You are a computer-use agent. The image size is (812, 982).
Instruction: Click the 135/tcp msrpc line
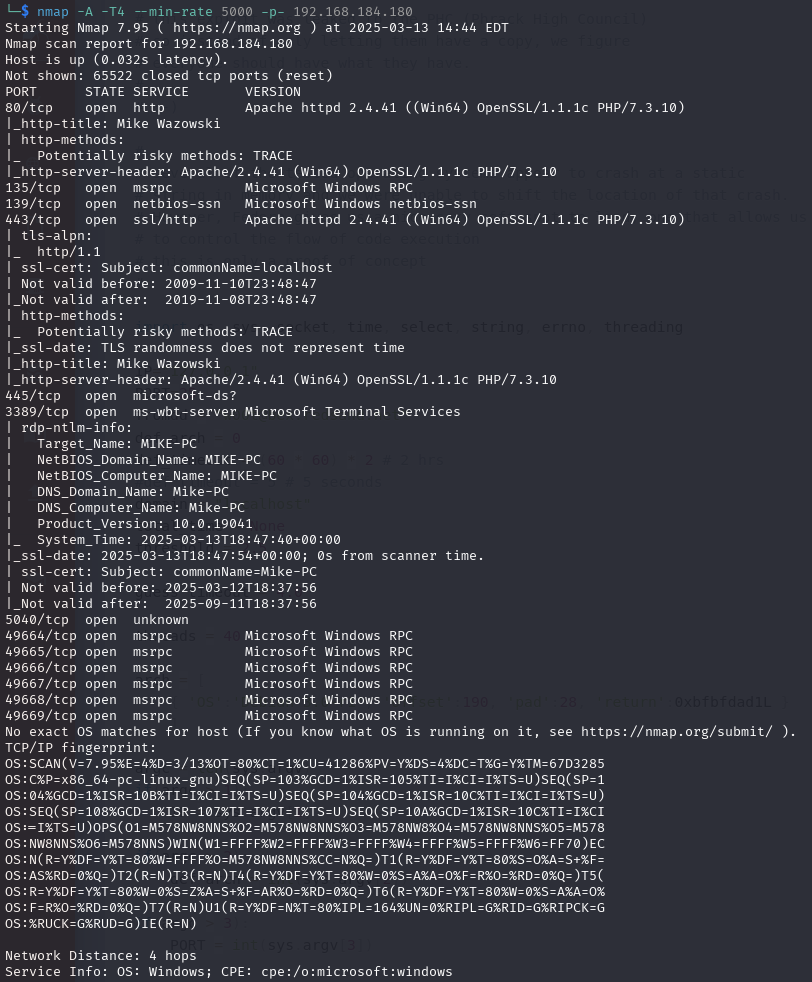click(209, 188)
